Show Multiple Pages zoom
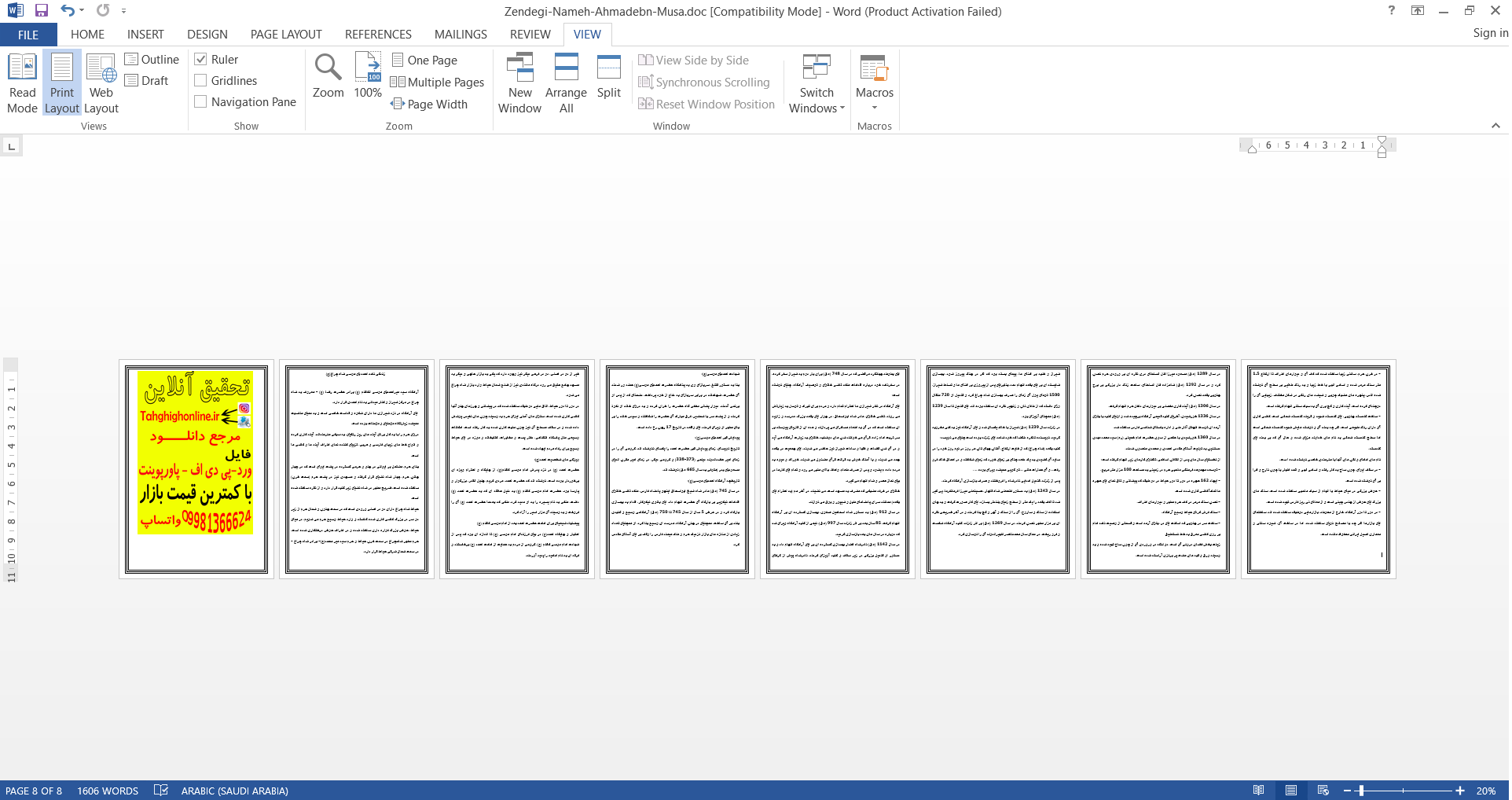1512x800 pixels. [438, 83]
